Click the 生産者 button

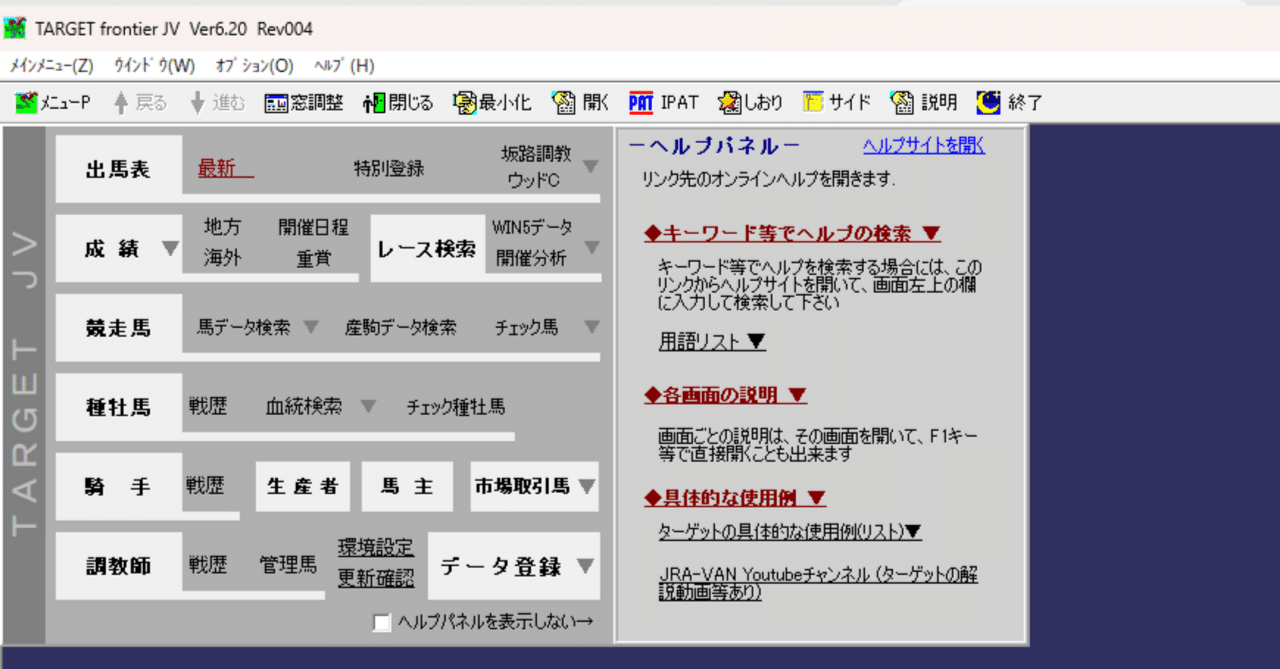(x=303, y=487)
